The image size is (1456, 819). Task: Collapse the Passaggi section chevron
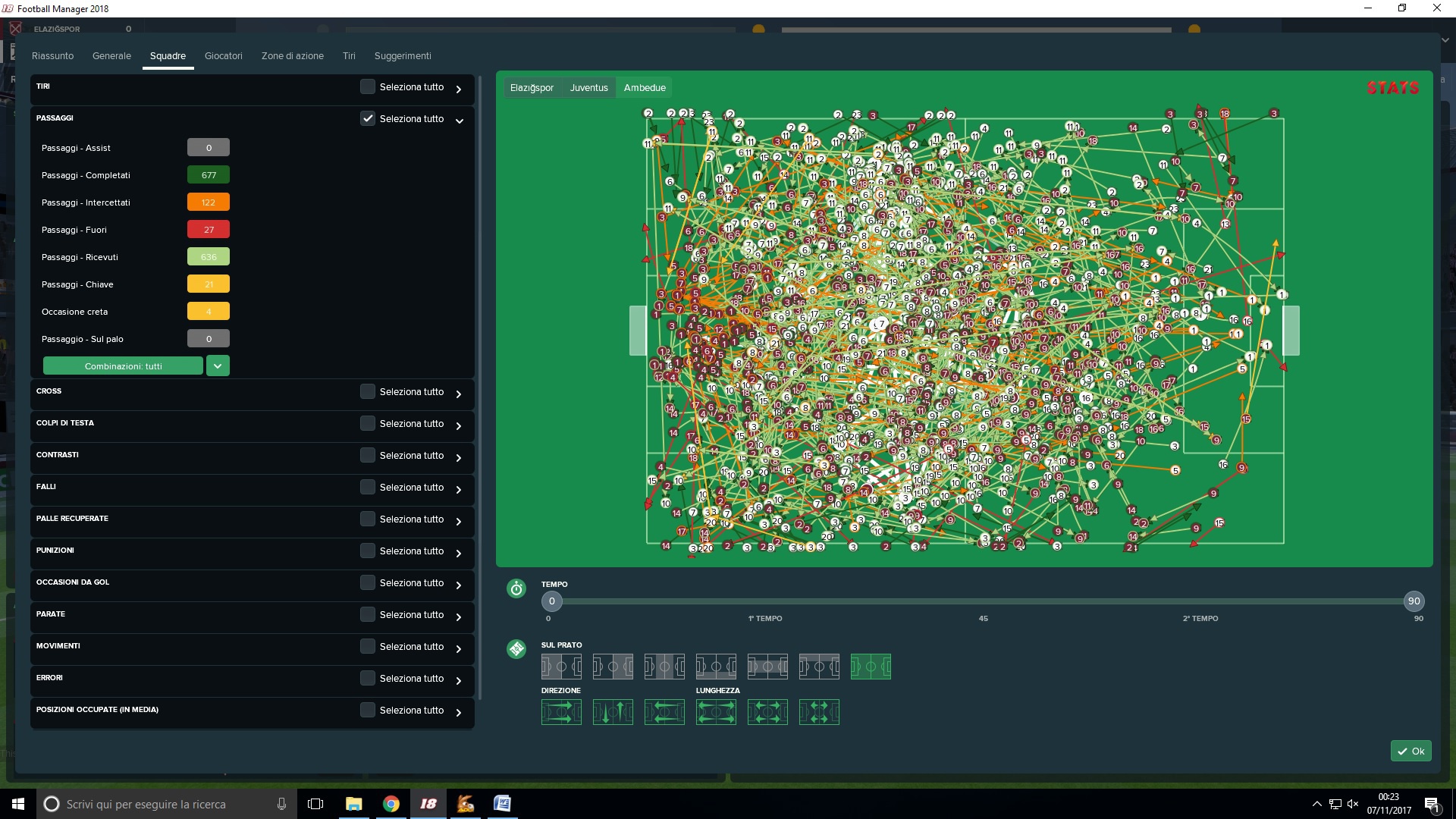[x=459, y=121]
